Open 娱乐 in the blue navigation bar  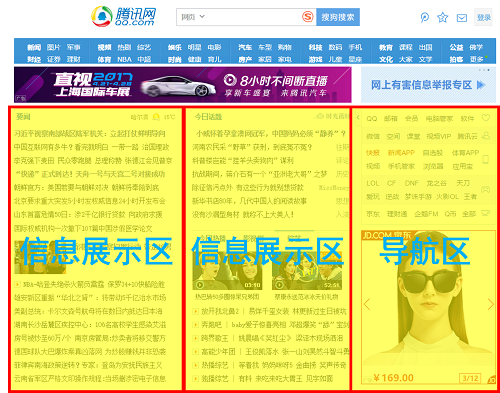tap(175, 47)
